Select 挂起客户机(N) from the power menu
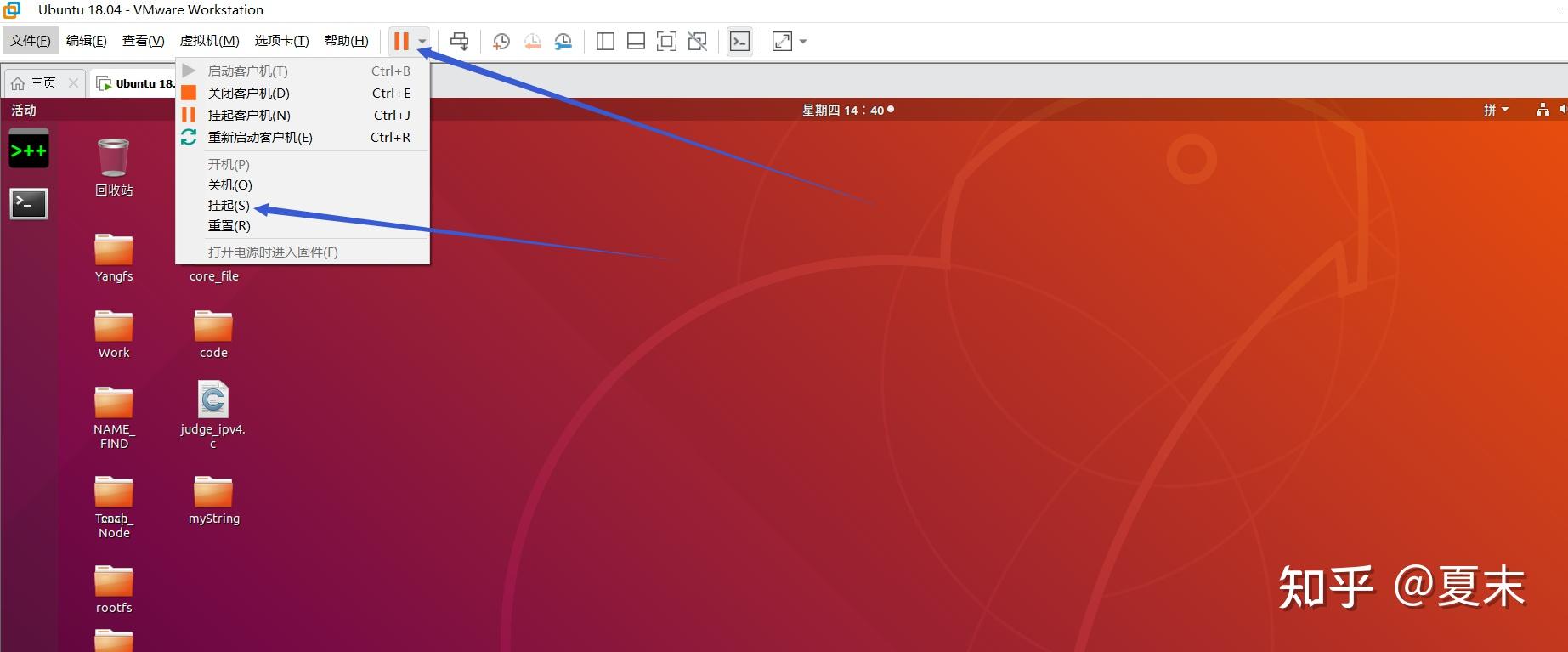Image resolution: width=1568 pixels, height=652 pixels. click(303, 116)
